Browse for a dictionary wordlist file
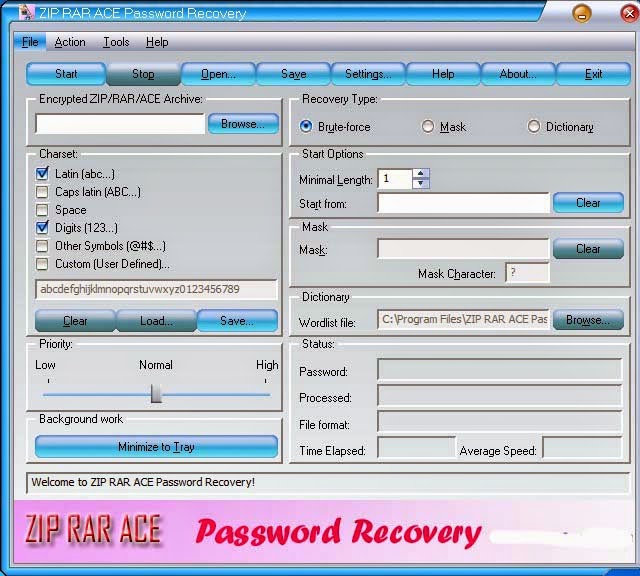The width and height of the screenshot is (640, 576). pyautogui.click(x=588, y=320)
